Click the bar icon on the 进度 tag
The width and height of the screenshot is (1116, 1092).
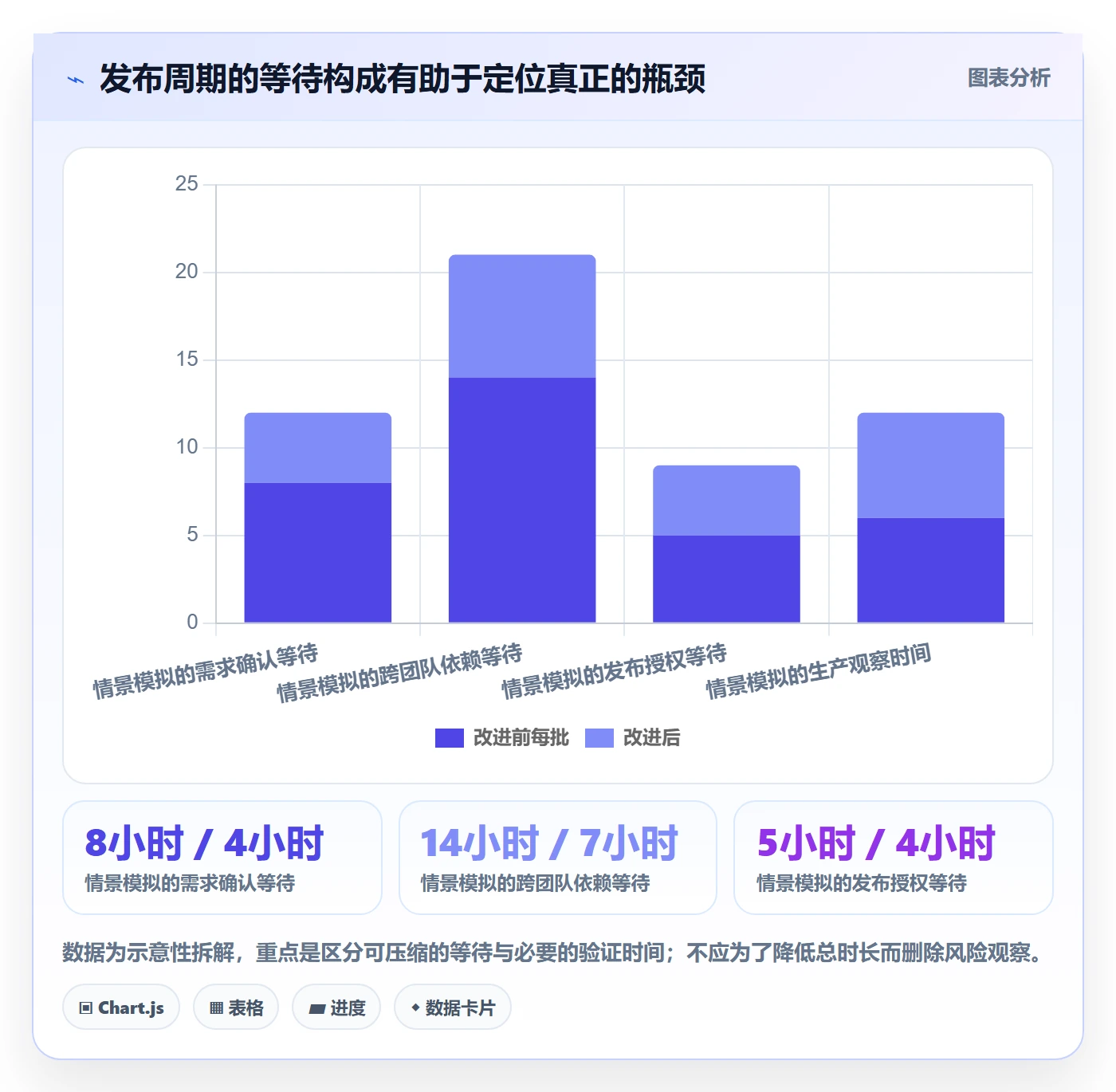pos(316,1009)
